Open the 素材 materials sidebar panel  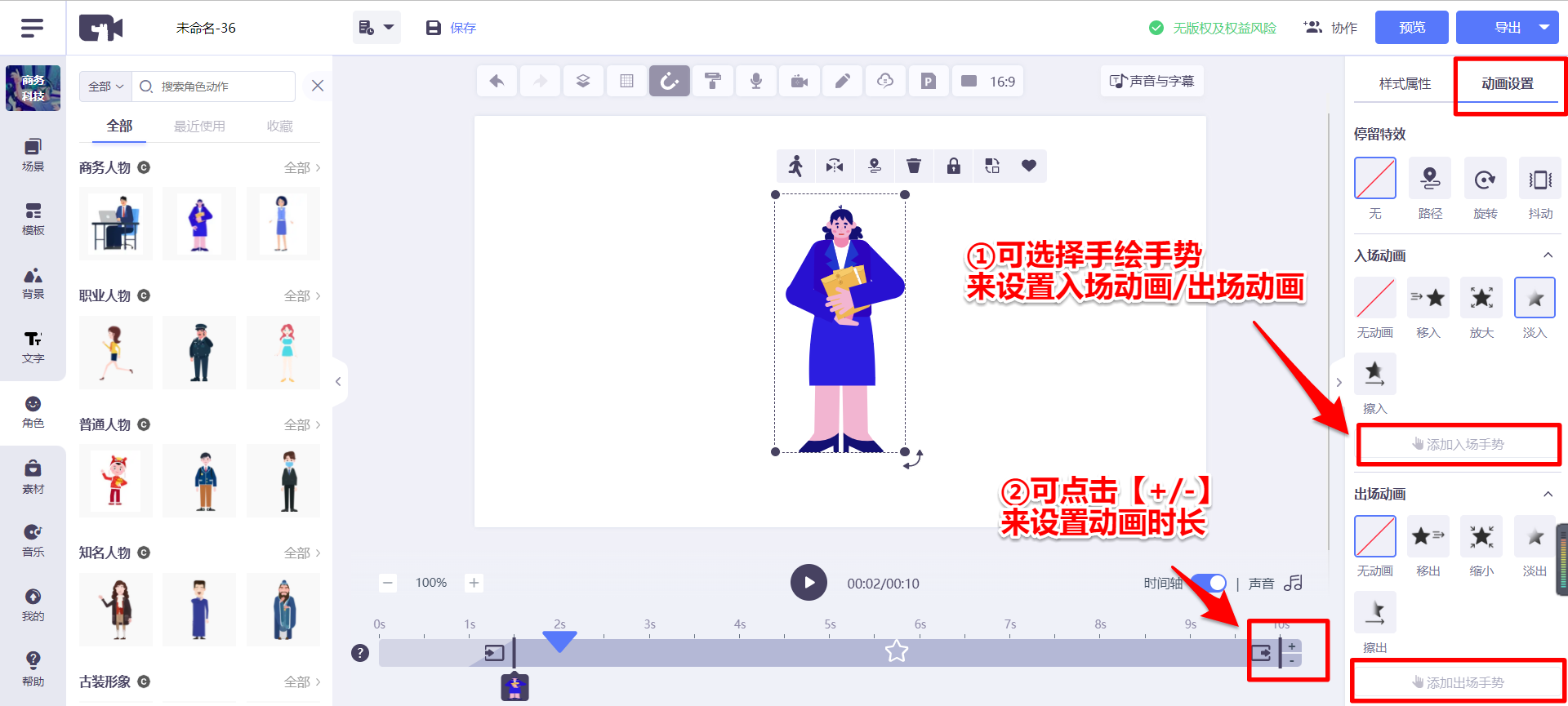click(33, 477)
